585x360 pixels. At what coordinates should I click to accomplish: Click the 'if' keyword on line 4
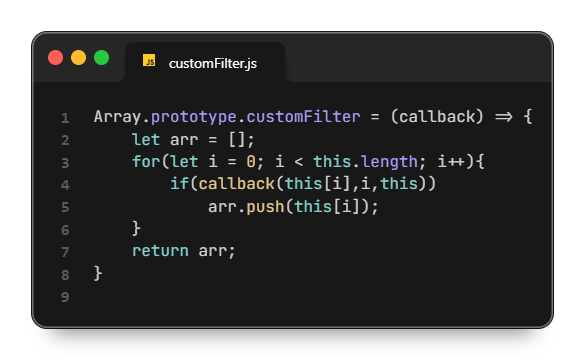pos(179,184)
